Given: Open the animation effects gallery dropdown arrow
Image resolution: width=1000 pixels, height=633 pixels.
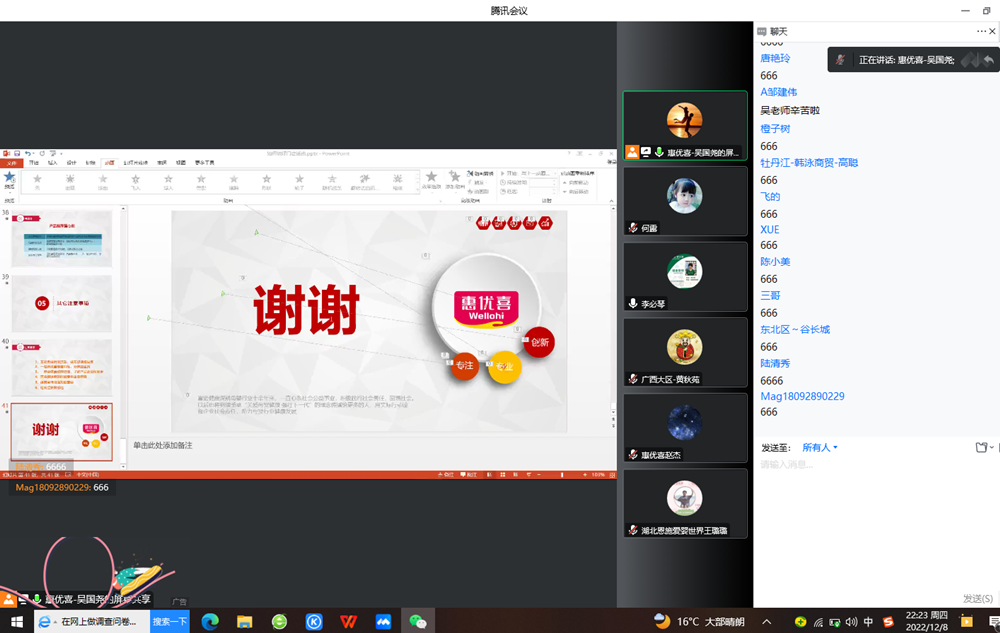Looking at the screenshot, I should pos(418,190).
